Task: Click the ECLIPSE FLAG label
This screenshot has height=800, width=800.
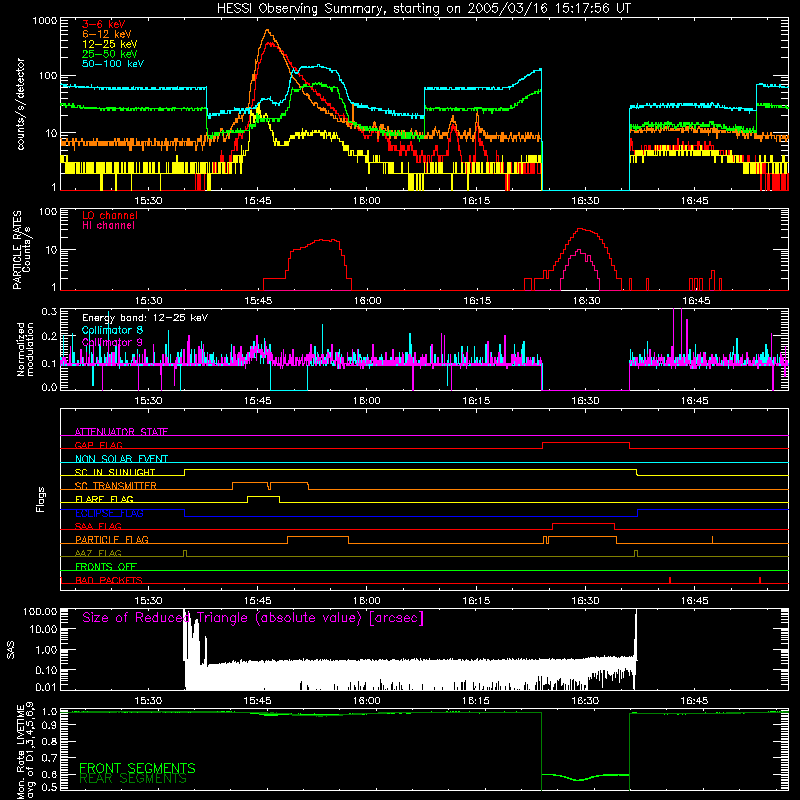Action: point(109,513)
